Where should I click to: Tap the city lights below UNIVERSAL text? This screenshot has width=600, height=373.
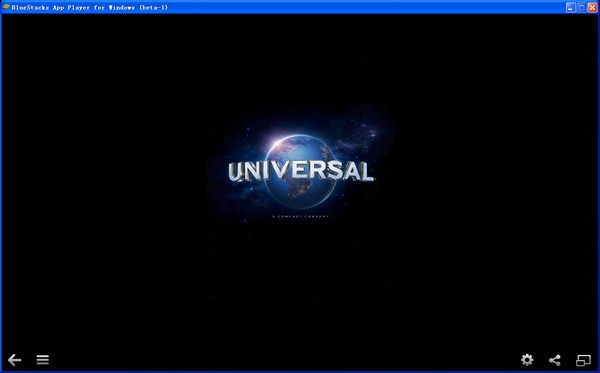click(300, 190)
